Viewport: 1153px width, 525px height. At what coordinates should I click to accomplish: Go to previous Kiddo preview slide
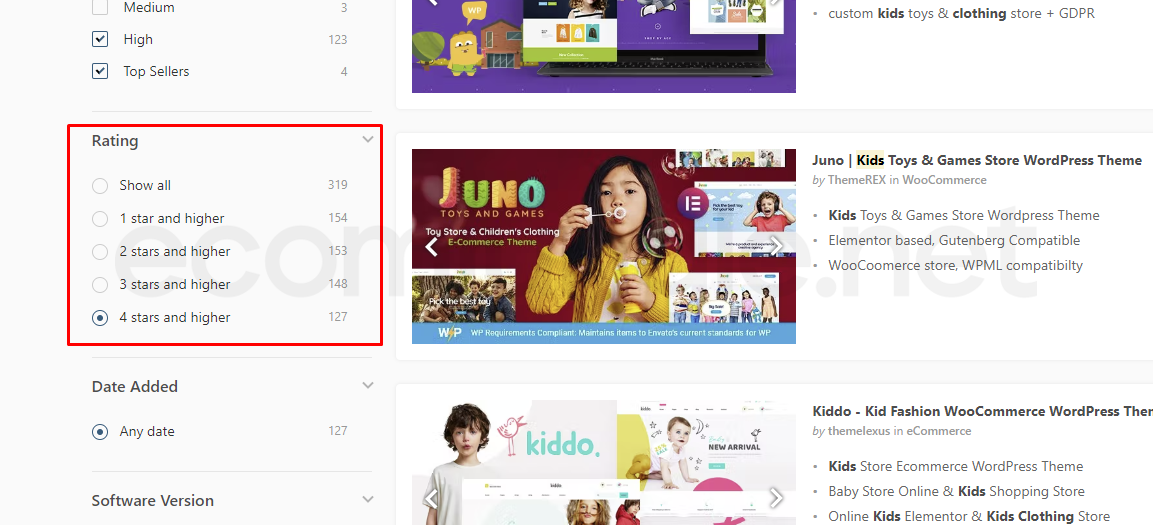pyautogui.click(x=432, y=498)
